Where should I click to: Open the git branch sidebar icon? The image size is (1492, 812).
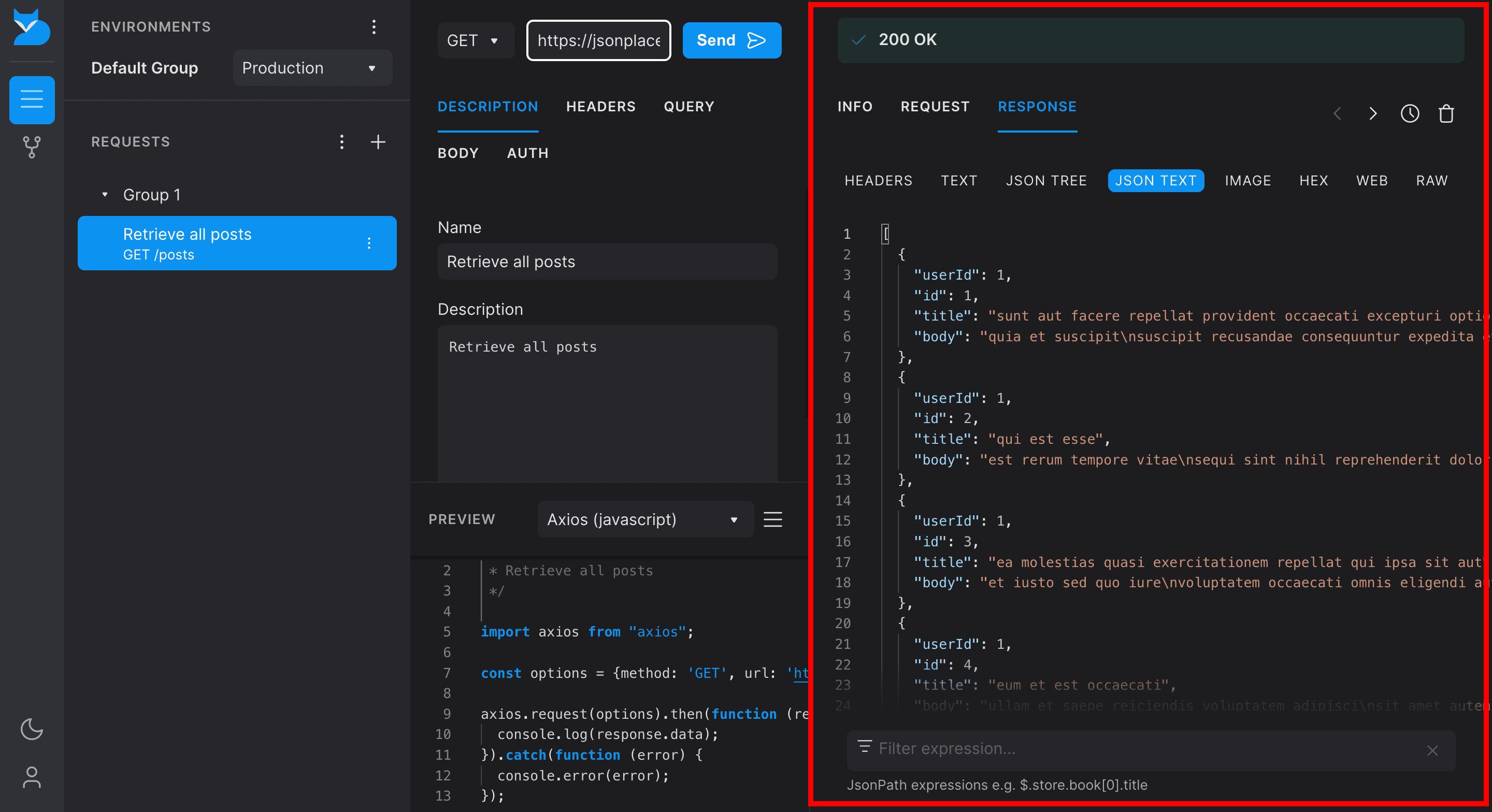tap(32, 147)
